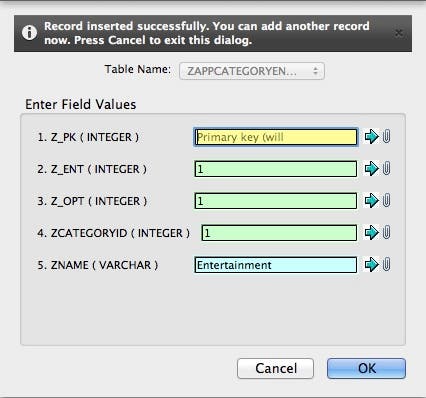Click the paperclip icon for Z_OPT row
426x398 pixels.
pos(386,200)
